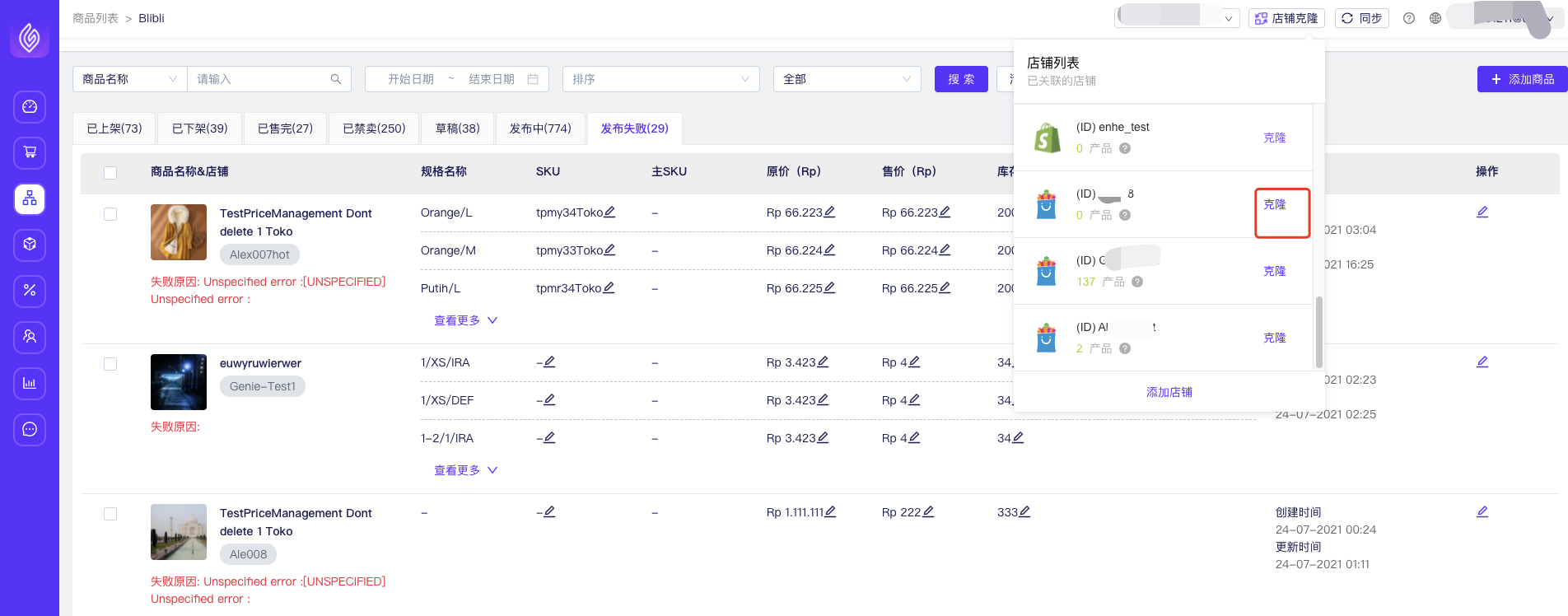The height and width of the screenshot is (616, 1568).
Task: Click the help question mark icon in header
Action: coord(1409,18)
